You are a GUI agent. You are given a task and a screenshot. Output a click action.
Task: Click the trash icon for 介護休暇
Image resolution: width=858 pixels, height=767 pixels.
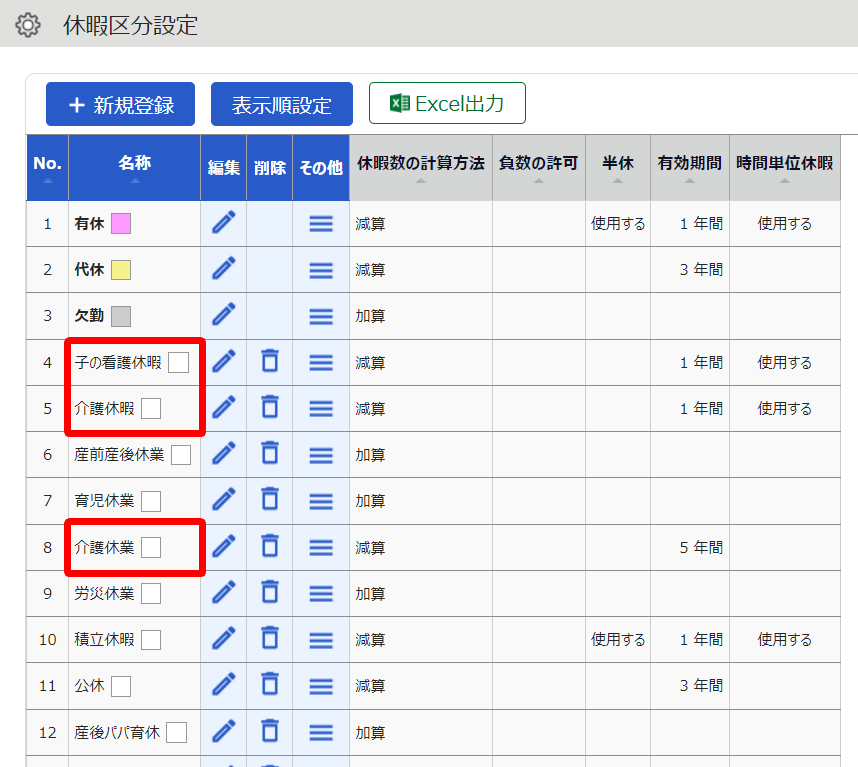click(x=270, y=407)
